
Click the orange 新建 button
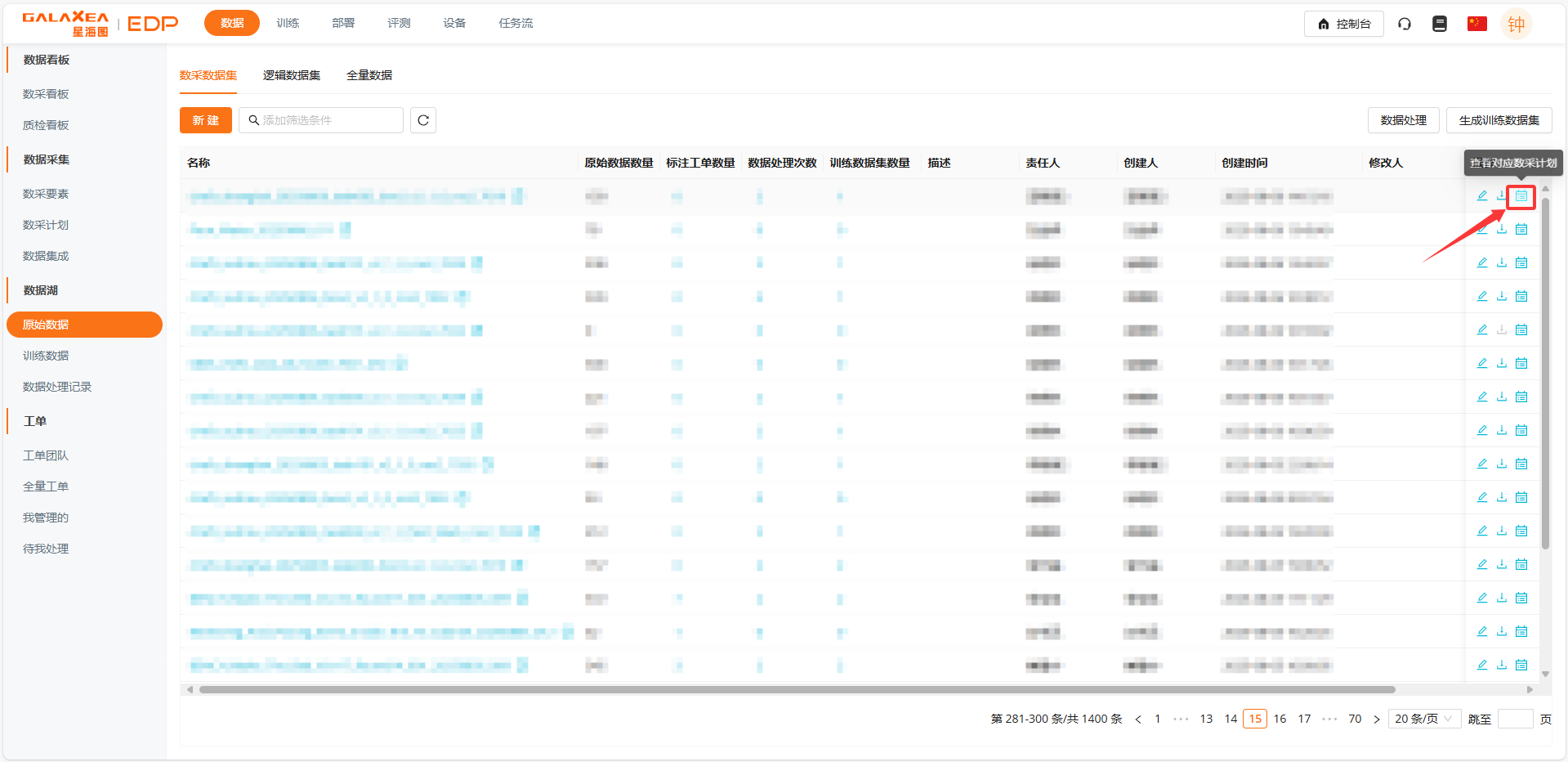[x=205, y=120]
